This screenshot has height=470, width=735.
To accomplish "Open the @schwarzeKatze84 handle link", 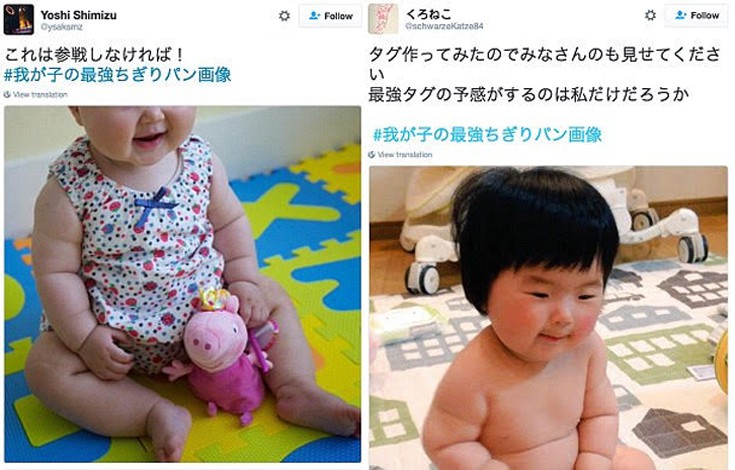I will pyautogui.click(x=444, y=27).
